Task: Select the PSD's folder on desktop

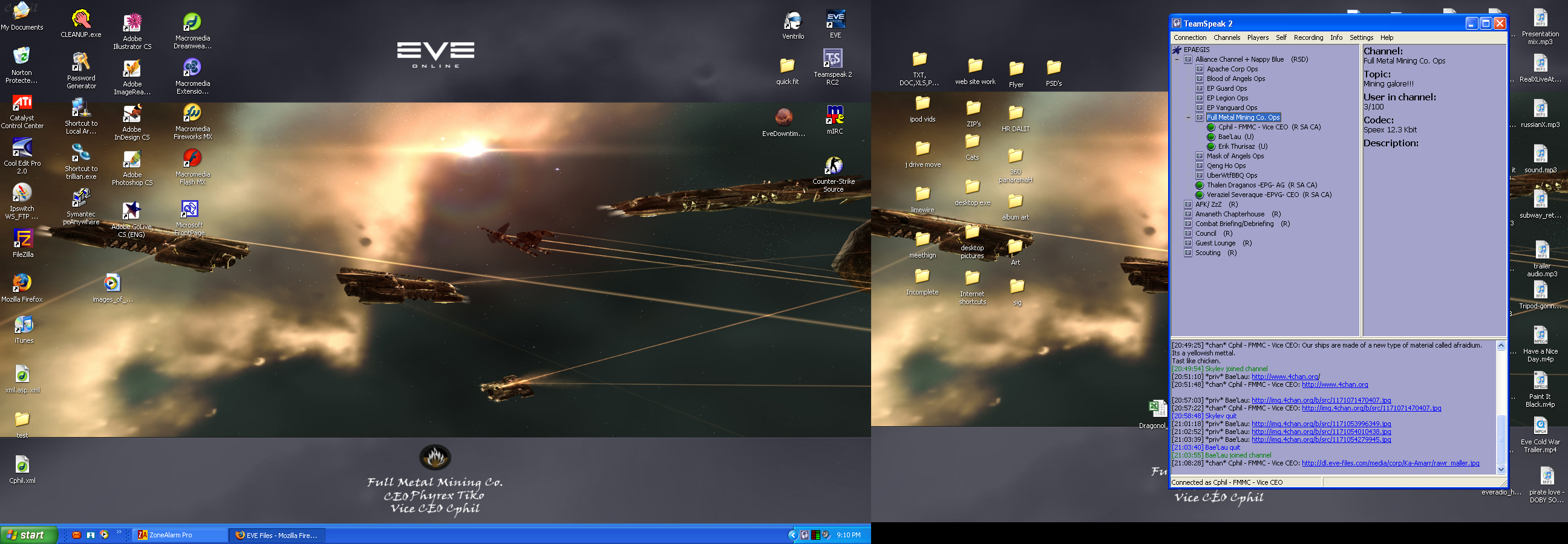Action: 1054,74
